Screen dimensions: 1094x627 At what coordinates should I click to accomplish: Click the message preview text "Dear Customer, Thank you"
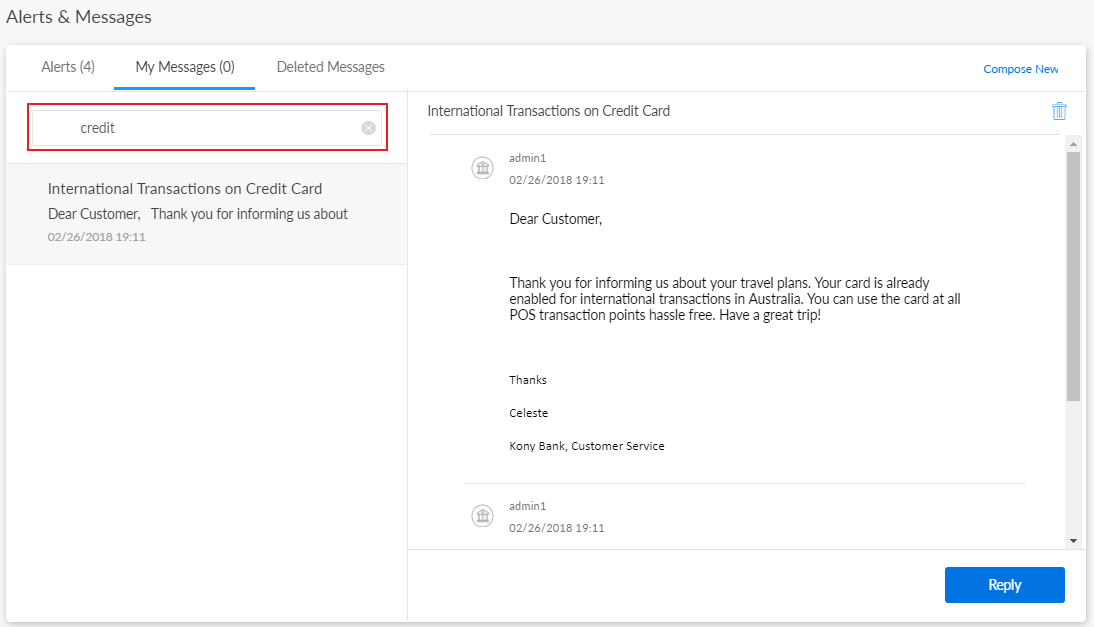pyautogui.click(x=198, y=214)
